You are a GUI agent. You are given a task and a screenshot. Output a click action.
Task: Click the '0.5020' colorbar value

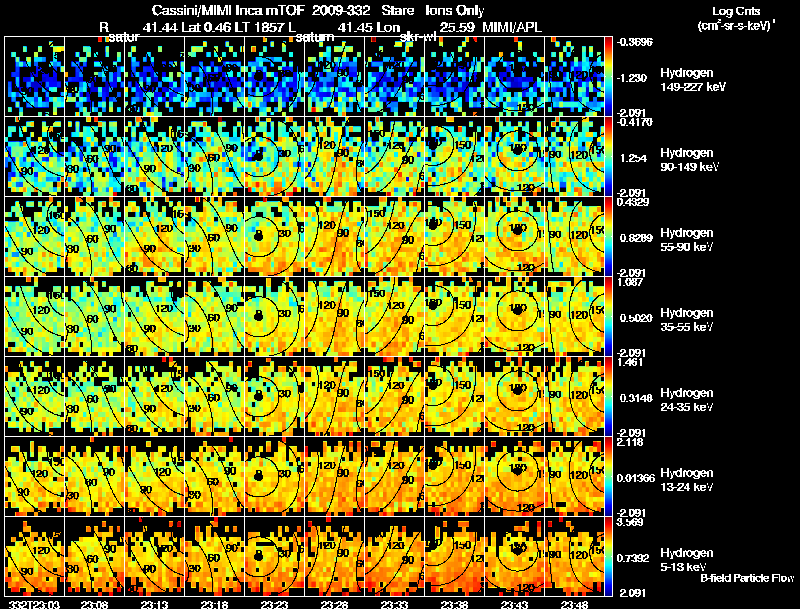pyautogui.click(x=636, y=318)
